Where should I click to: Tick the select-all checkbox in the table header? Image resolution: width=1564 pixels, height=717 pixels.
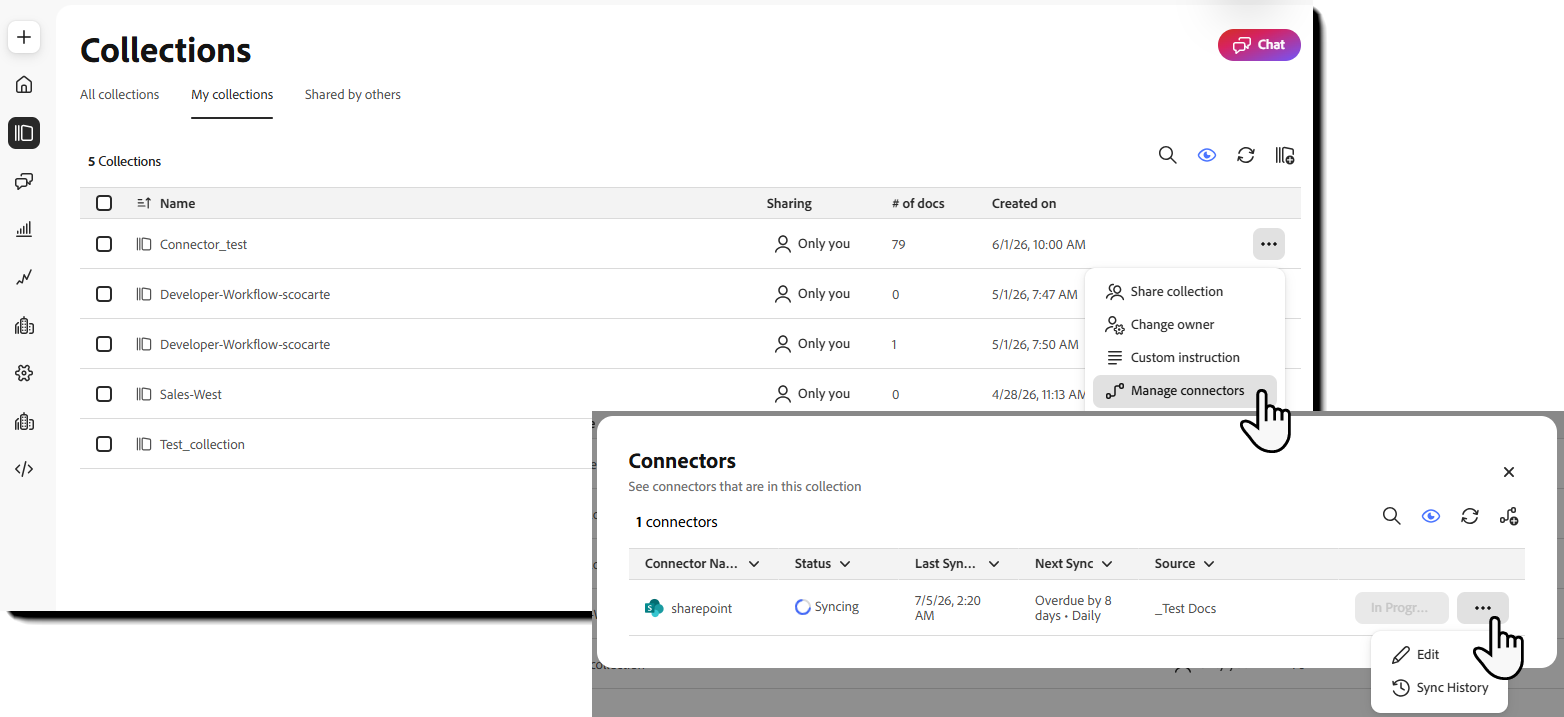coord(104,203)
